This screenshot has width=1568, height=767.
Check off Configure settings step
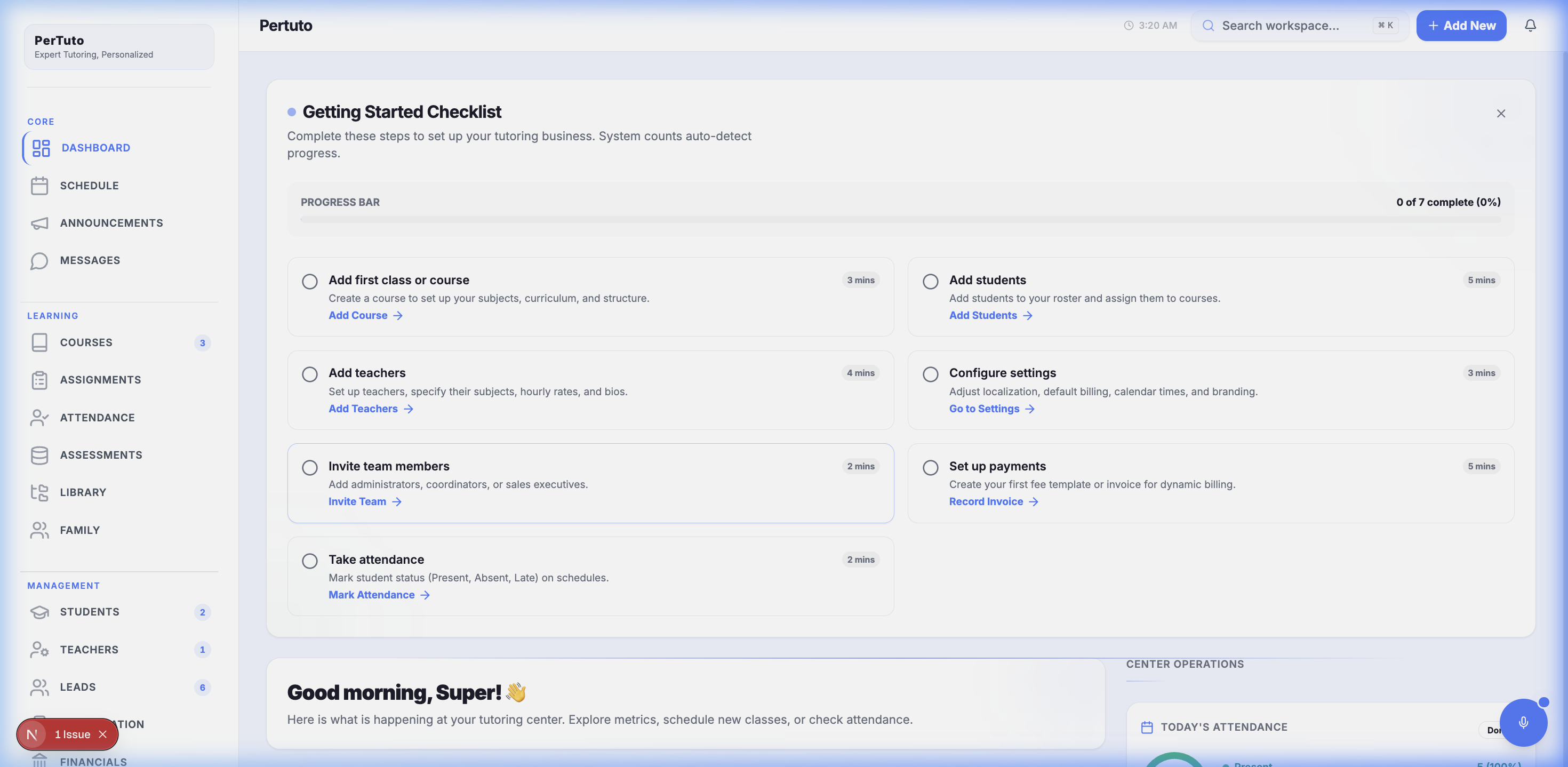coord(930,374)
